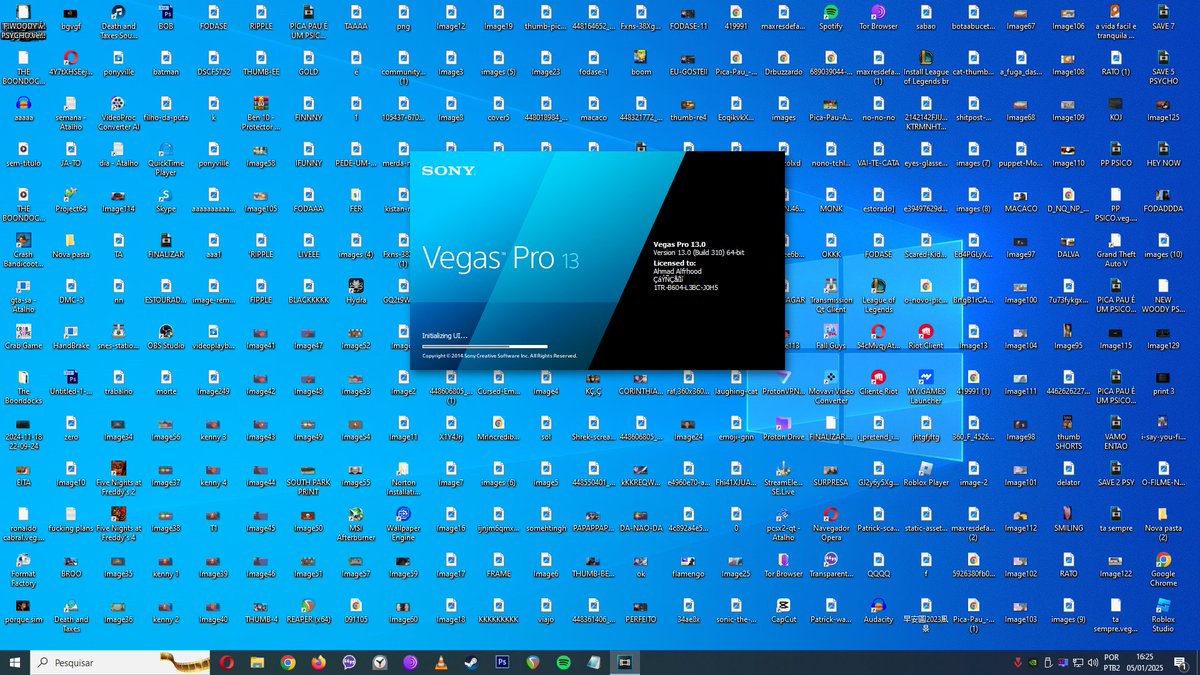Open the Roblox Studio shortcut
Viewport: 1200px width, 675px height.
point(1162,615)
